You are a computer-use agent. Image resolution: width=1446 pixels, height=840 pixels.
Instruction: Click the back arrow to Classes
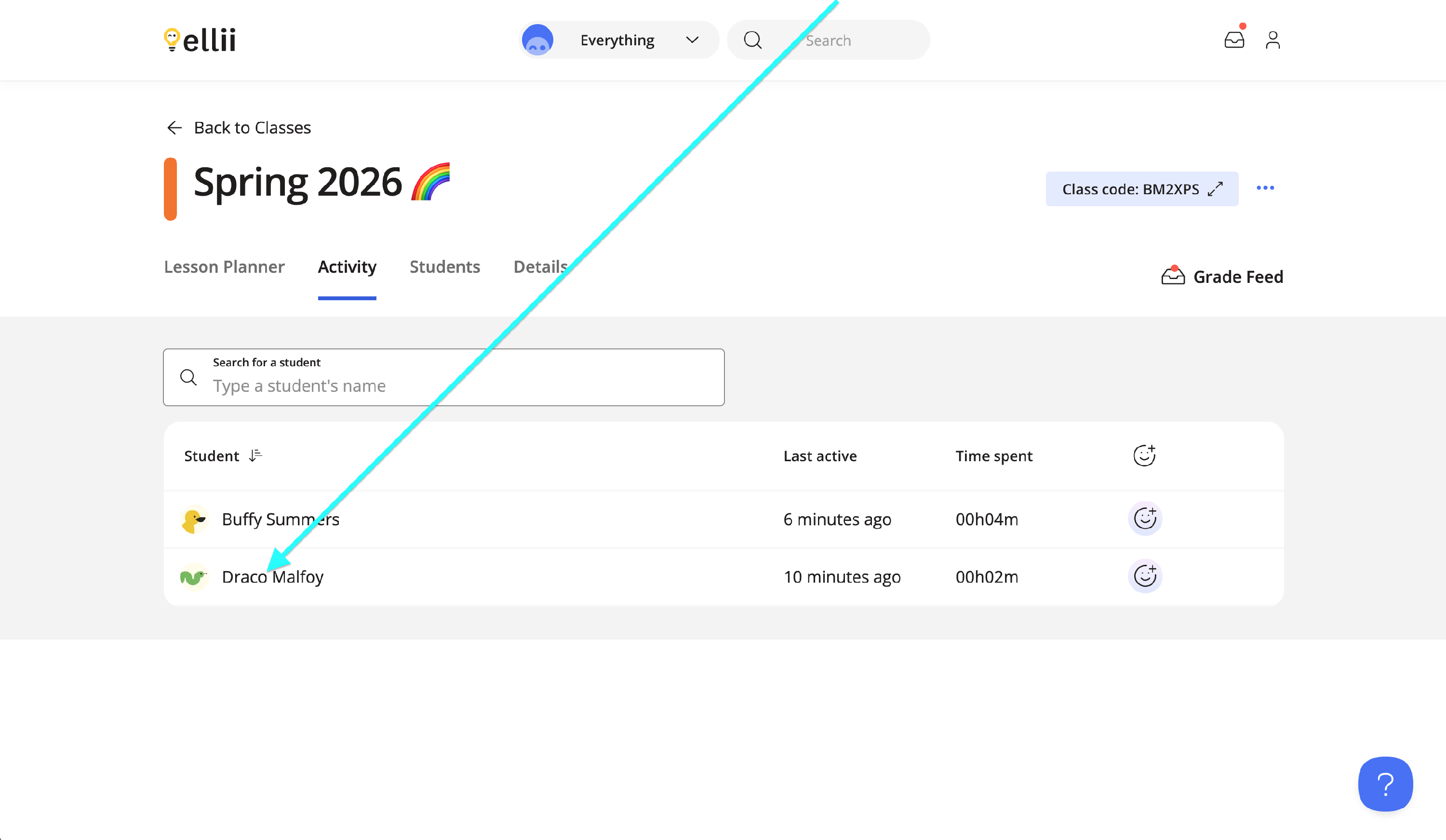tap(174, 127)
